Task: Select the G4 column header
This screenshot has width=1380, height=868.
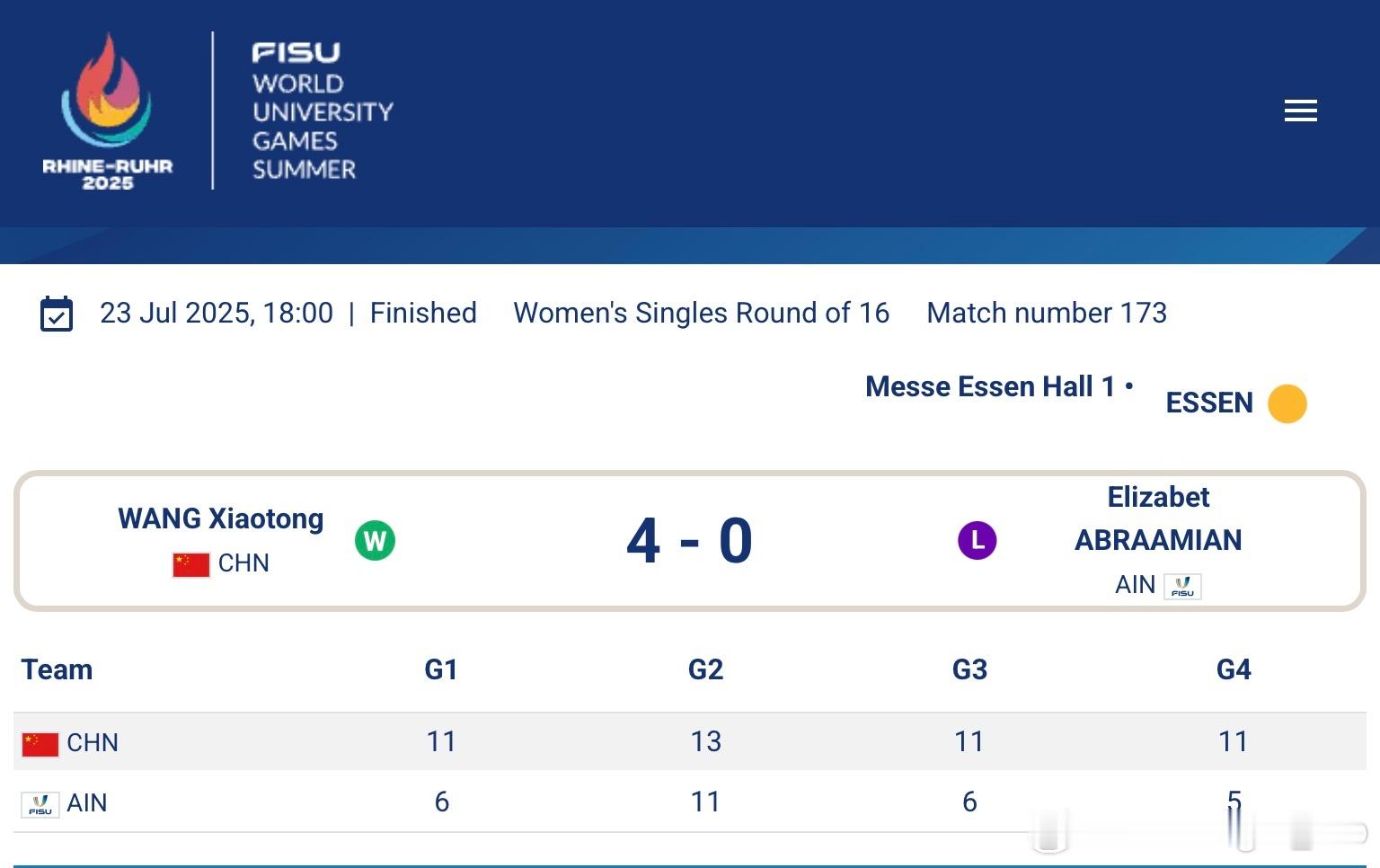Action: coord(1234,669)
